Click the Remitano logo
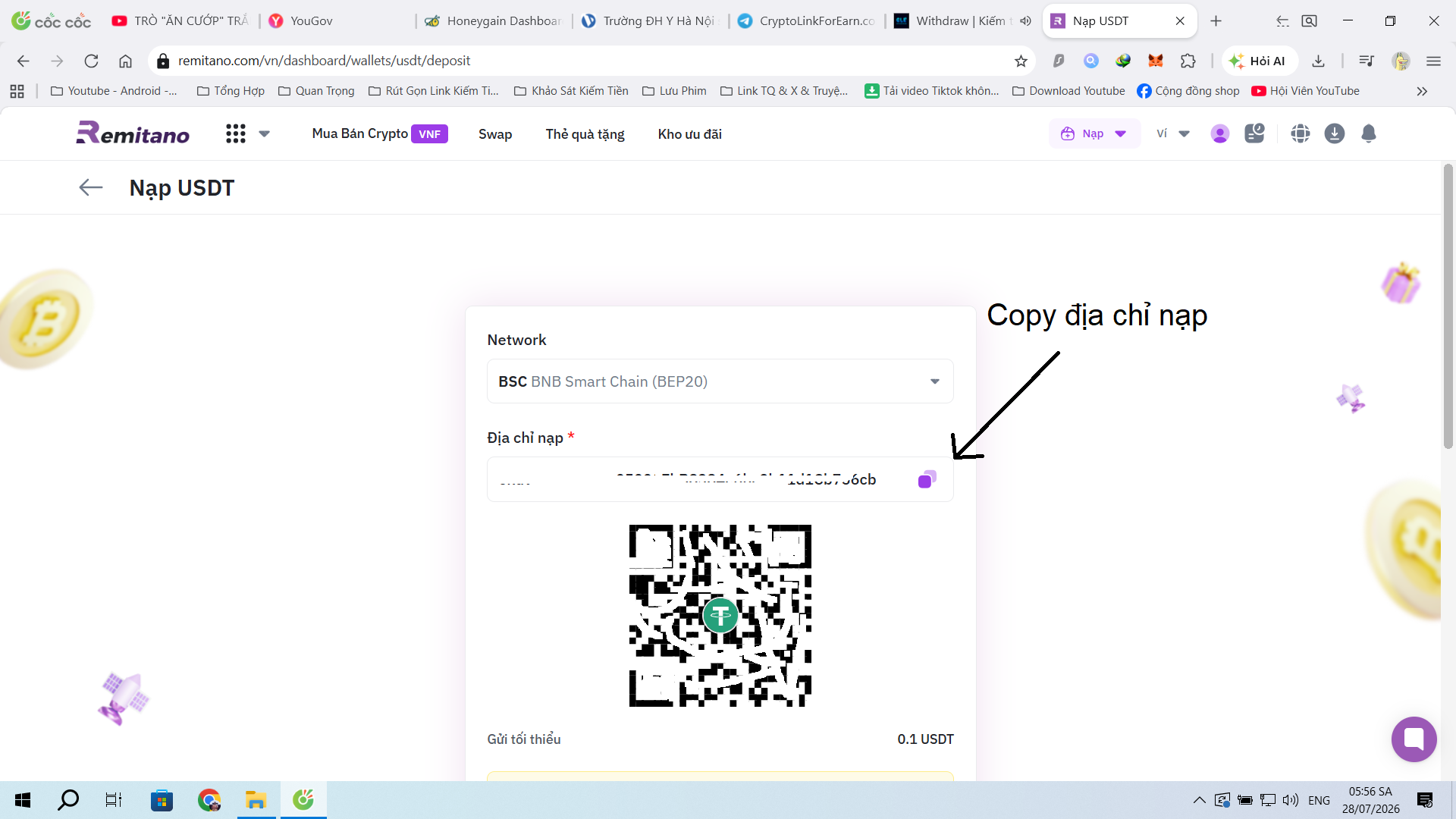Screen dimensions: 1456x819 133,133
